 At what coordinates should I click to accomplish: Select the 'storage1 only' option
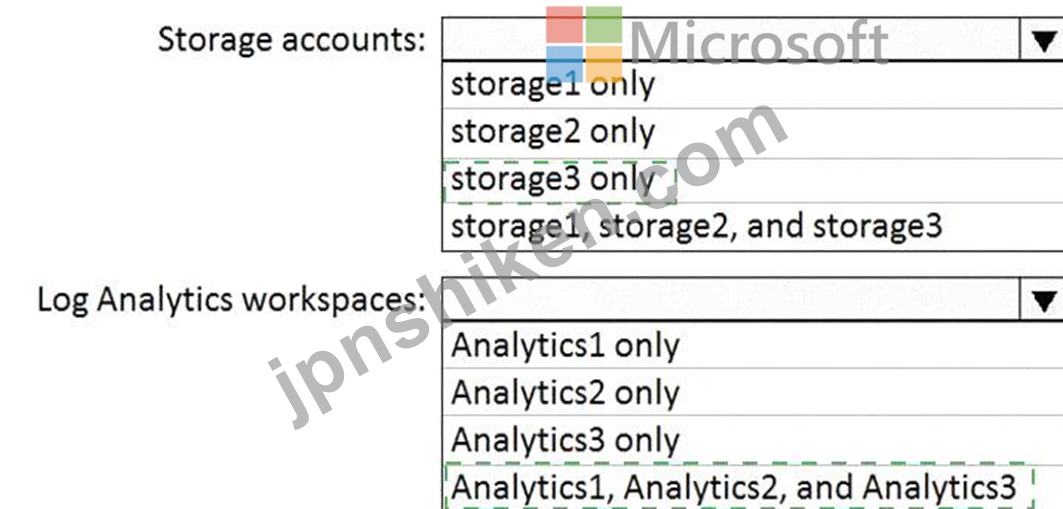(x=753, y=85)
